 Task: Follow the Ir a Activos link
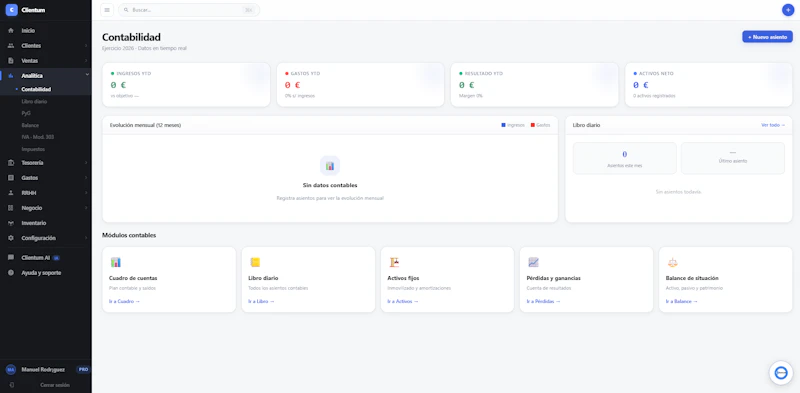point(403,302)
